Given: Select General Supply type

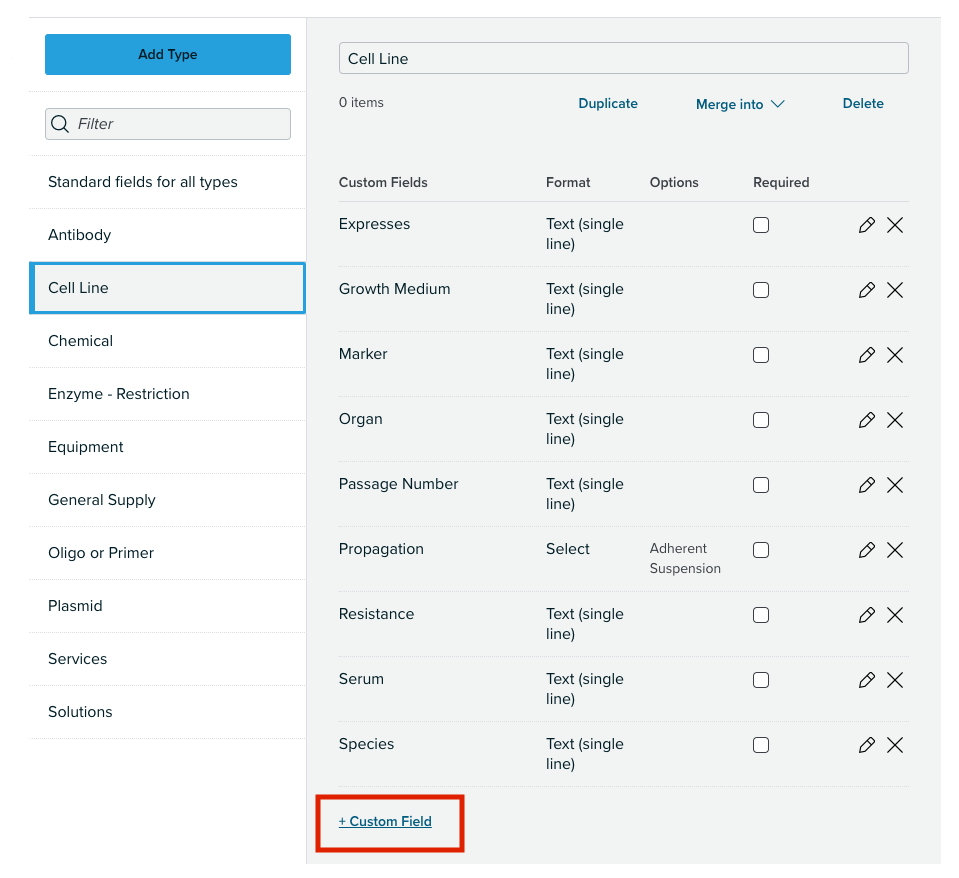Looking at the screenshot, I should click(168, 500).
